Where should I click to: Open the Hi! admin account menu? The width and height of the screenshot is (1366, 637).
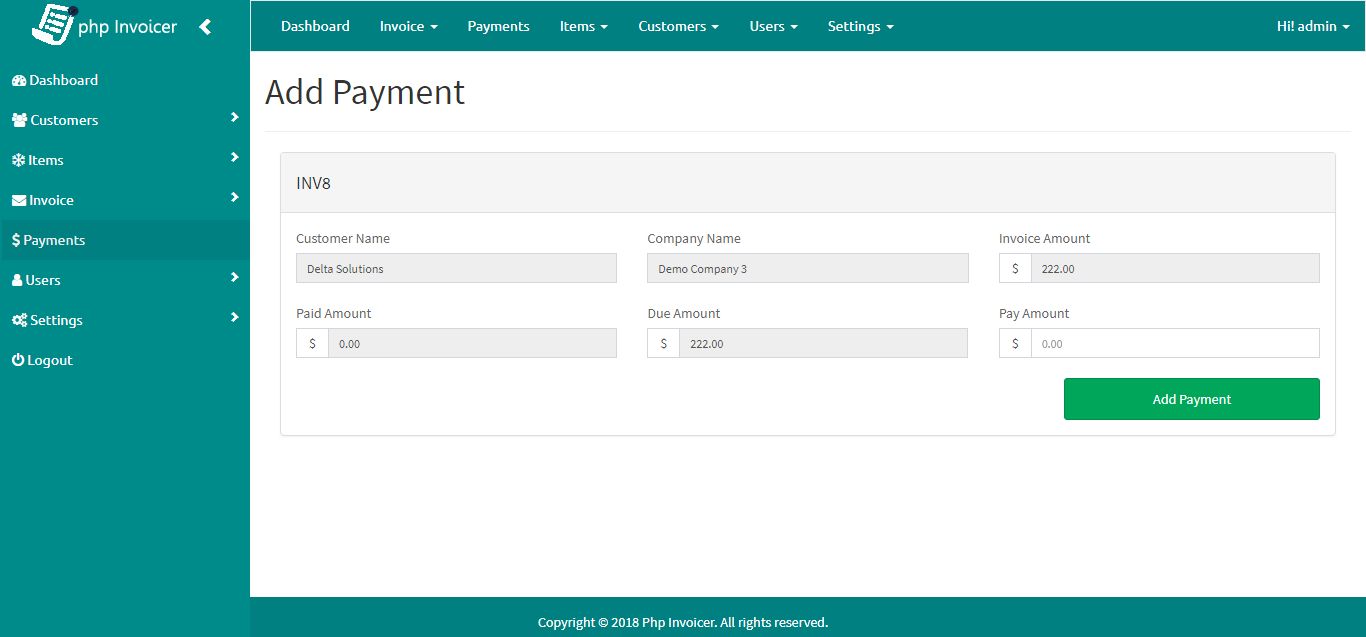click(x=1313, y=26)
